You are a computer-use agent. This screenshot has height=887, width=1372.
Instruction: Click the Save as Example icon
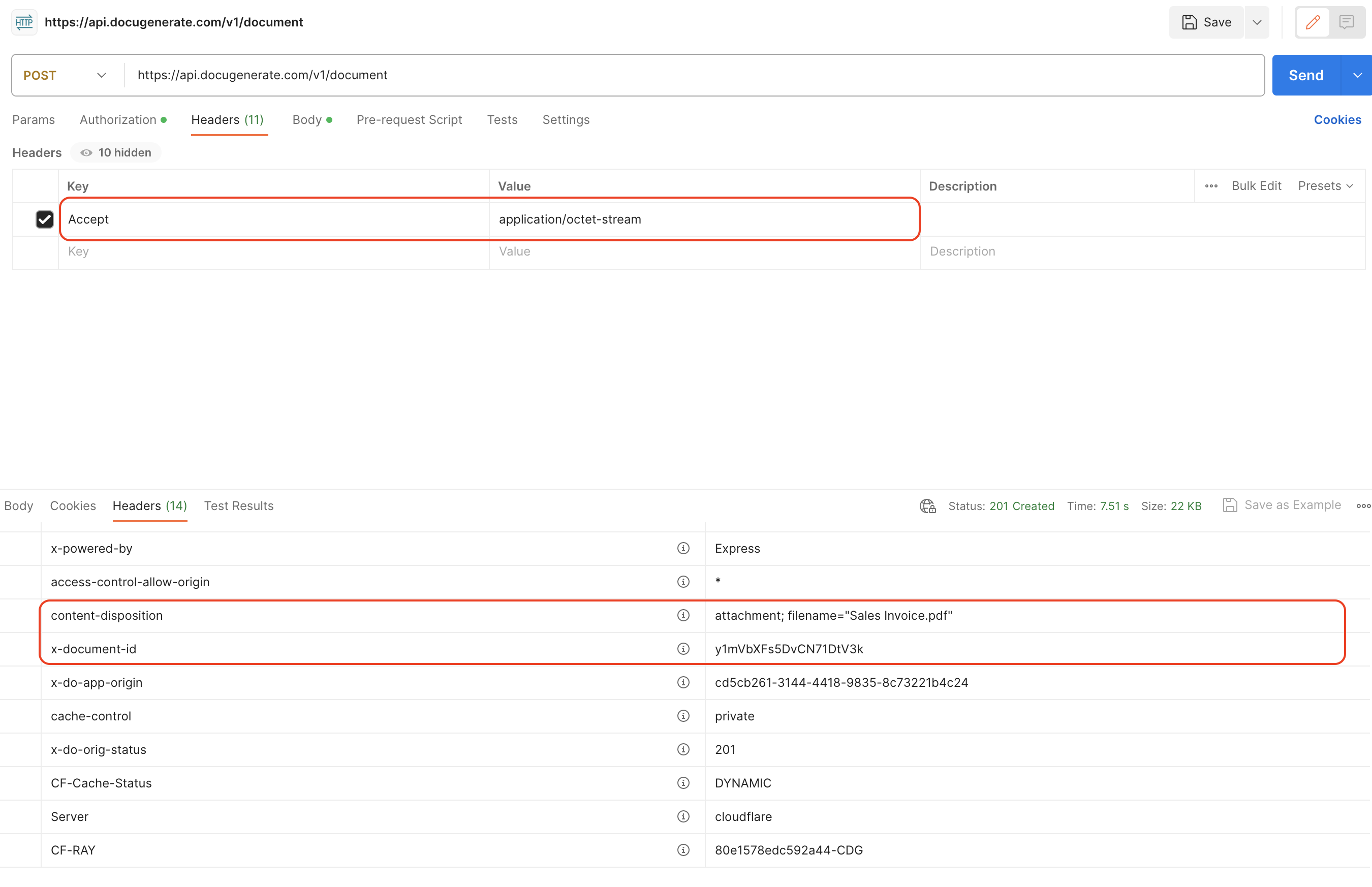coord(1231,504)
